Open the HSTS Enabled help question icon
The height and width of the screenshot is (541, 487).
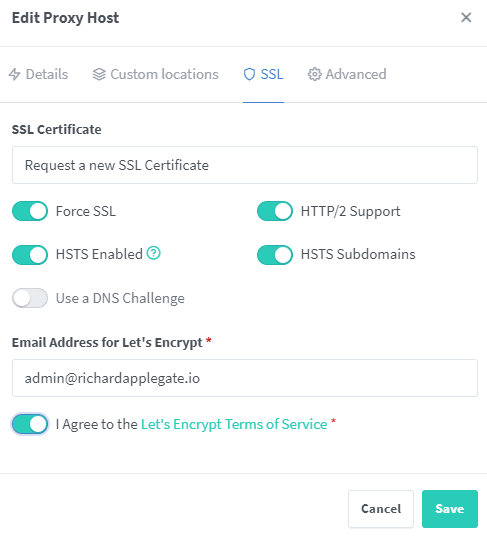(x=154, y=253)
